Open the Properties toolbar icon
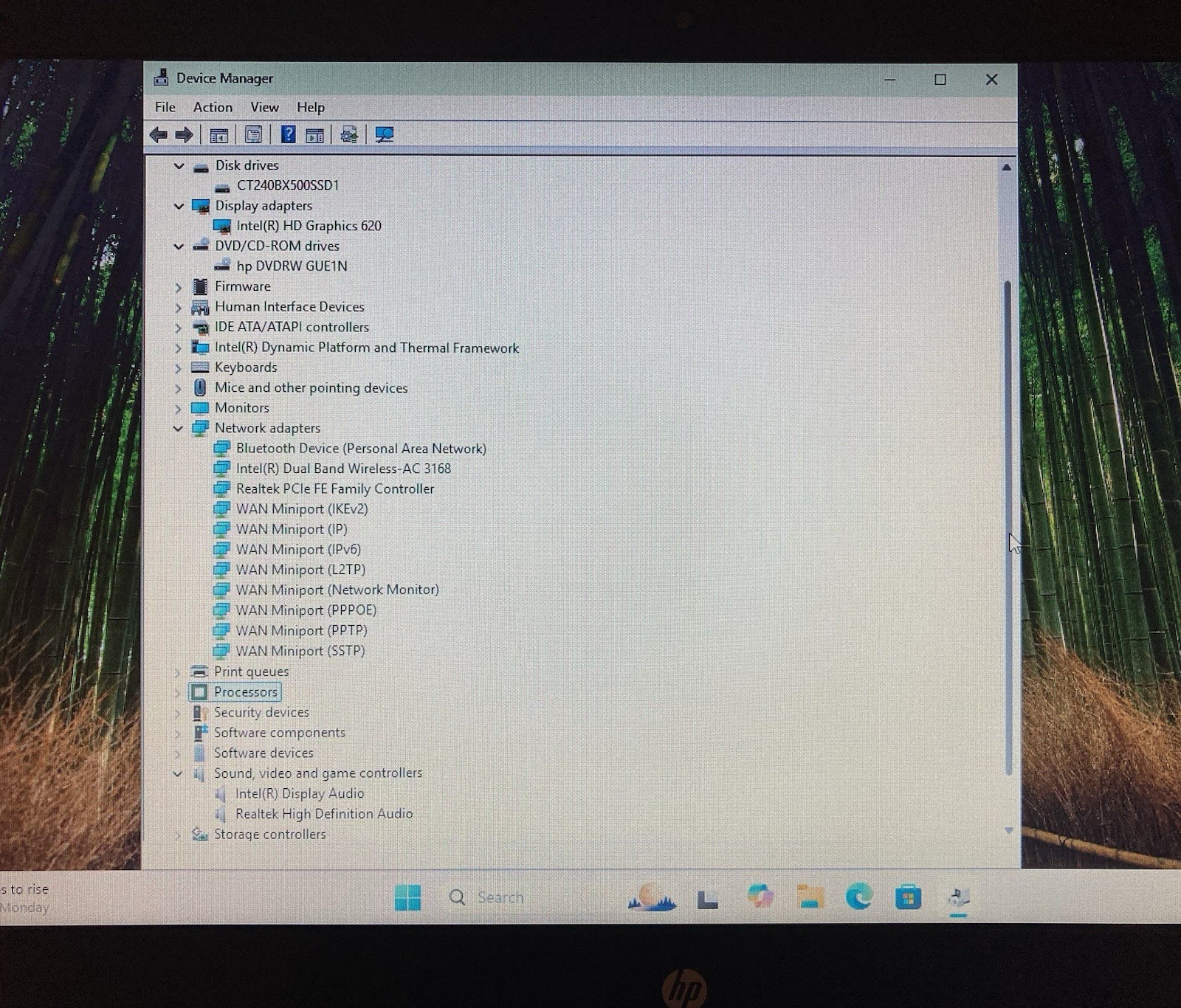This screenshot has width=1181, height=1008. click(x=253, y=135)
